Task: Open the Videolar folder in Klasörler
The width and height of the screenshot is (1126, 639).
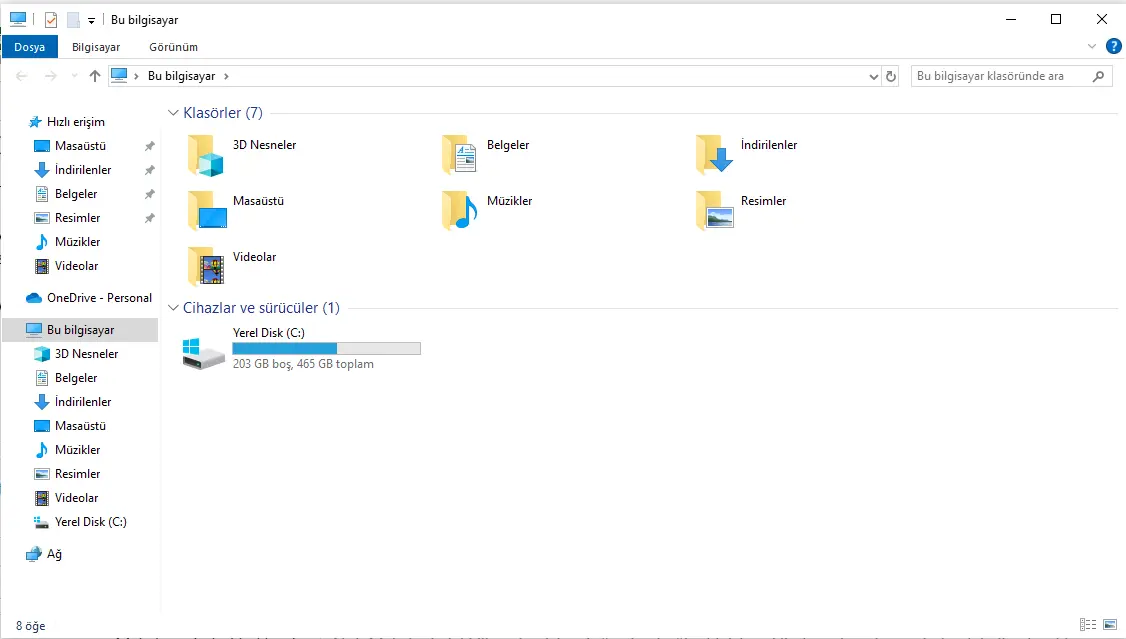Action: click(x=206, y=266)
